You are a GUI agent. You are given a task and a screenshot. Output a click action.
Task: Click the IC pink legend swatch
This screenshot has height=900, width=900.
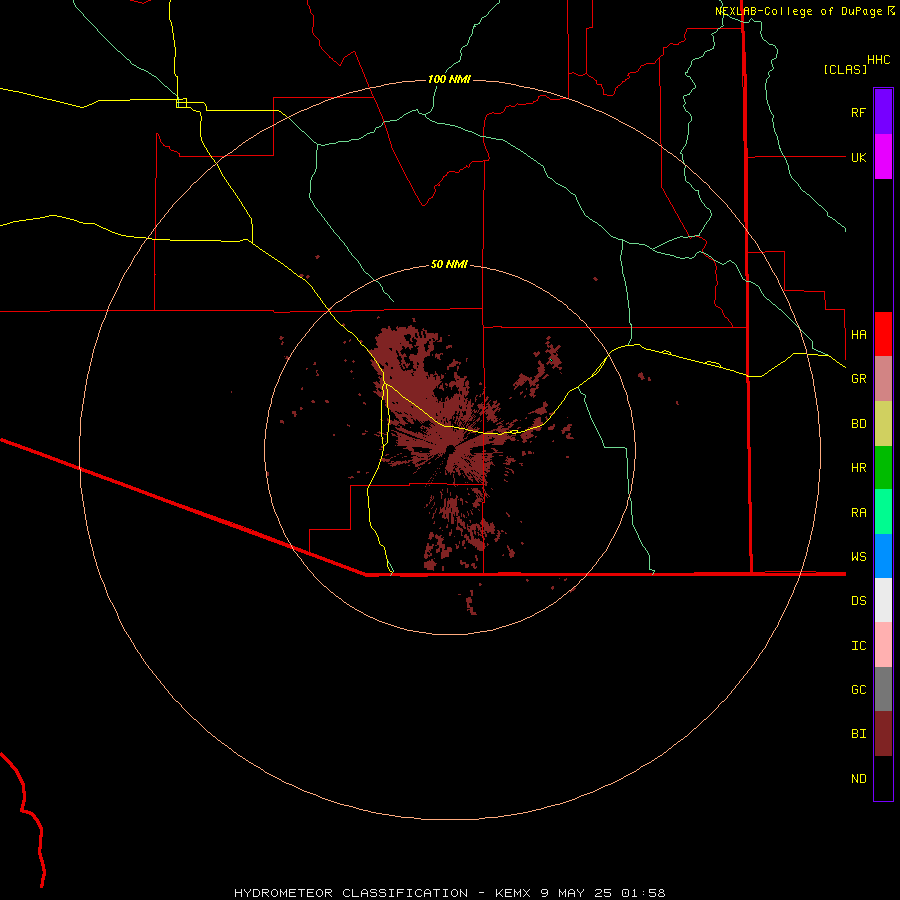[883, 645]
